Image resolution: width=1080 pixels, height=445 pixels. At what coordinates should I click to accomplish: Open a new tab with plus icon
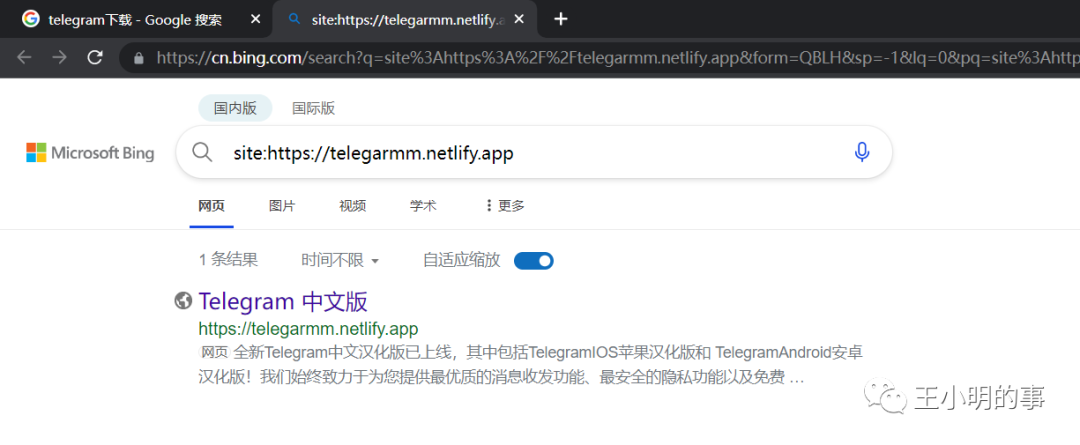coord(561,19)
